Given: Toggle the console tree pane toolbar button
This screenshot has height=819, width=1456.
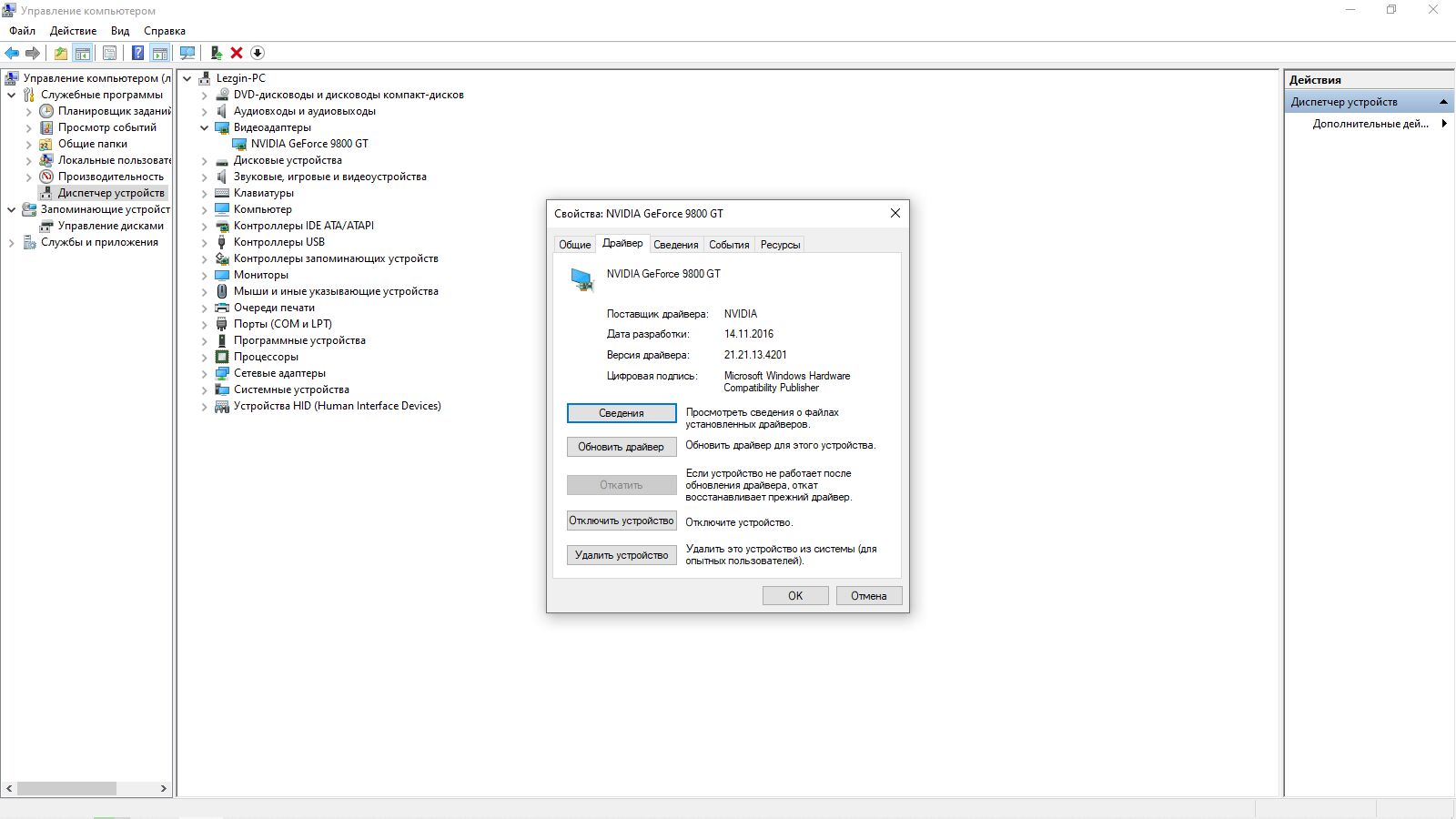Looking at the screenshot, I should [83, 53].
